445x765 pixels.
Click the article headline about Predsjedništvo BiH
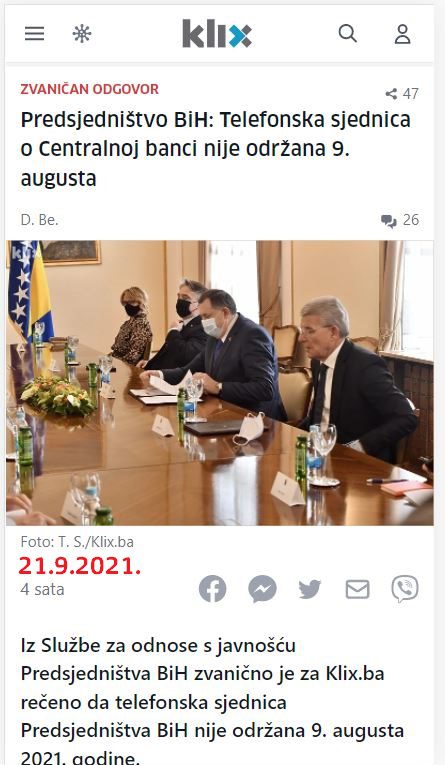pos(216,149)
